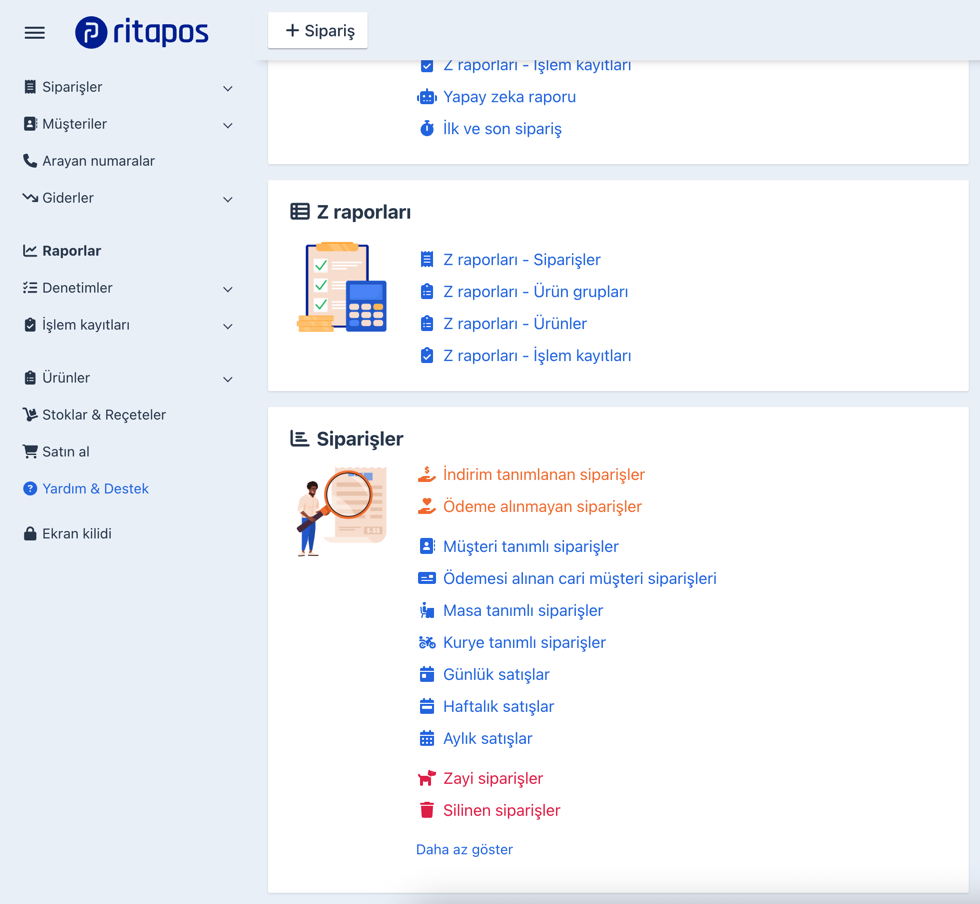Click the robot icon for Yapay zeka raporu
This screenshot has height=904, width=980.
click(x=427, y=97)
